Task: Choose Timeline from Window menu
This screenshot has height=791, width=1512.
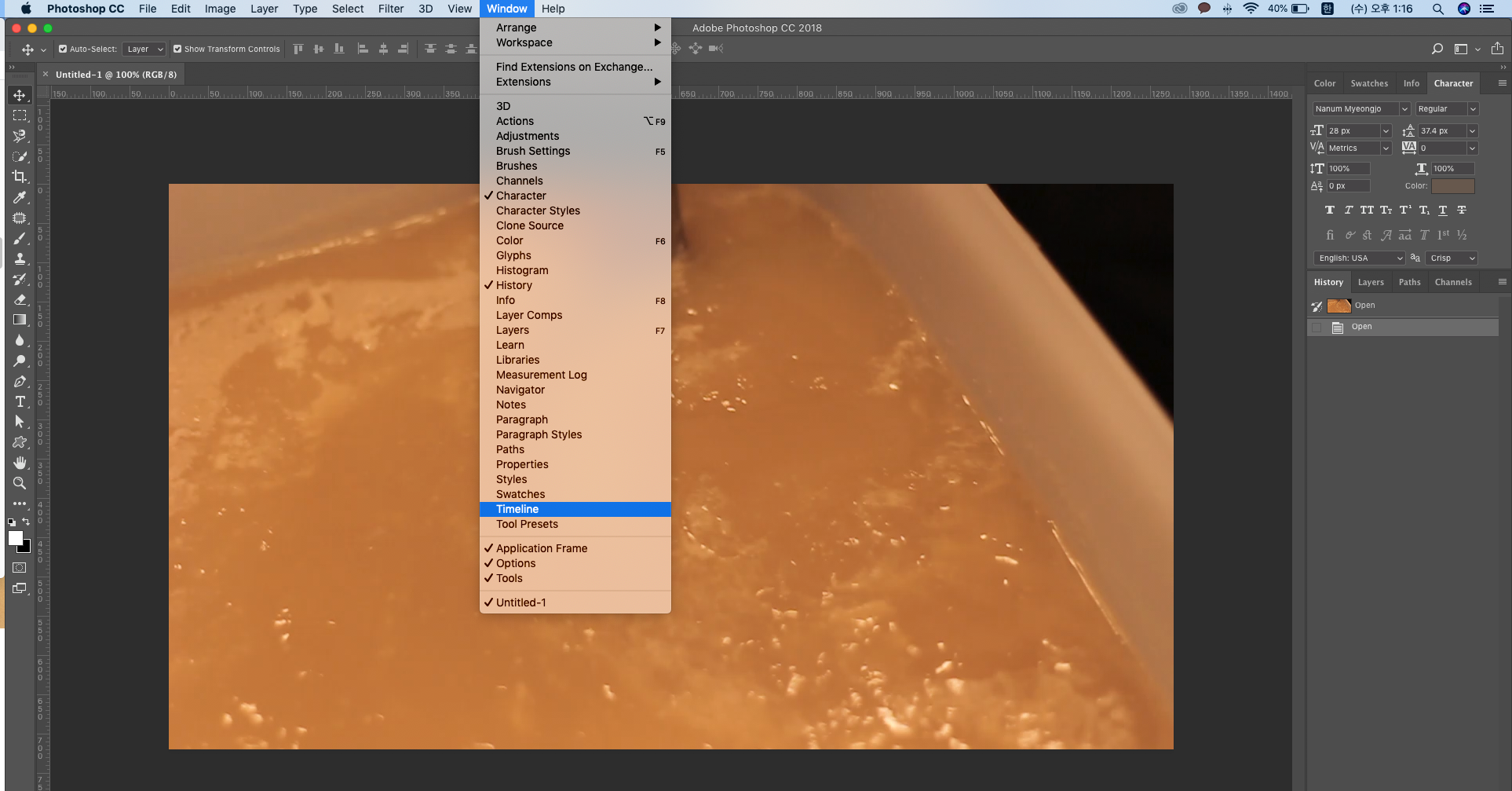Action: tap(575, 509)
